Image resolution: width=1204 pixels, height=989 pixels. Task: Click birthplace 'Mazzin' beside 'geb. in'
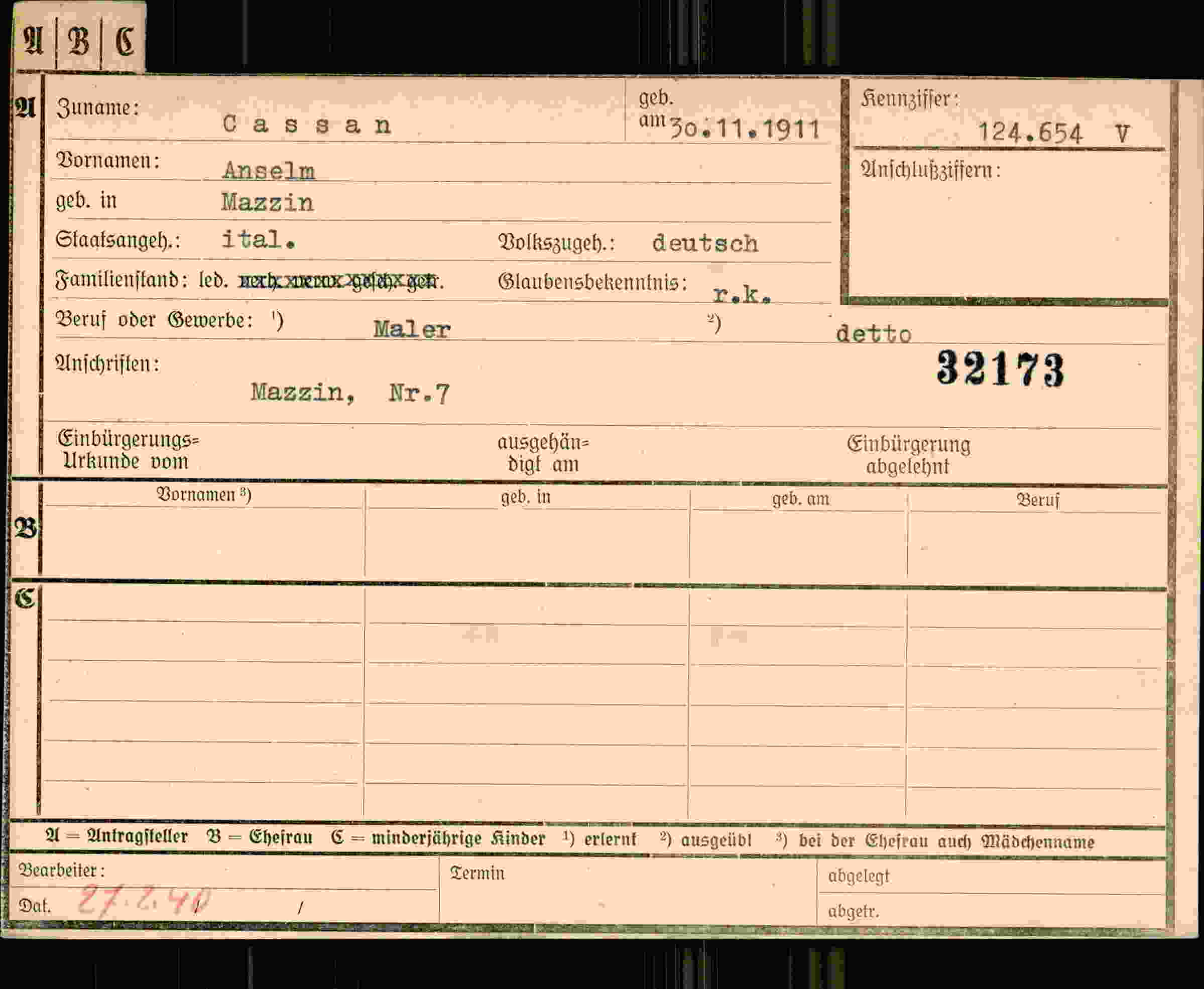(267, 202)
